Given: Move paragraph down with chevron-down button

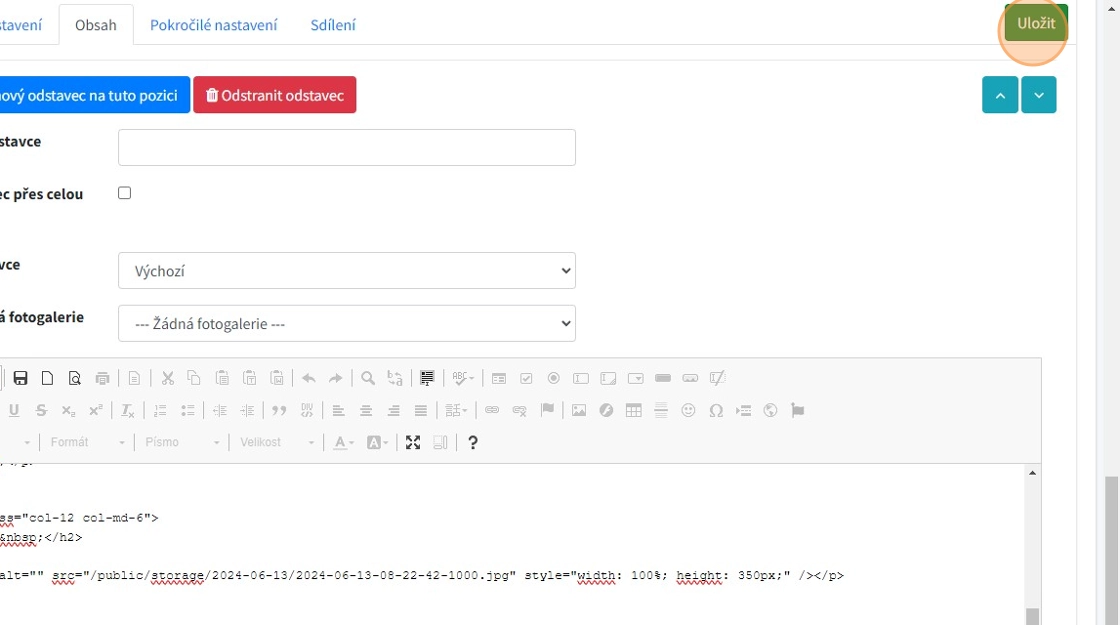Looking at the screenshot, I should coord(1039,95).
